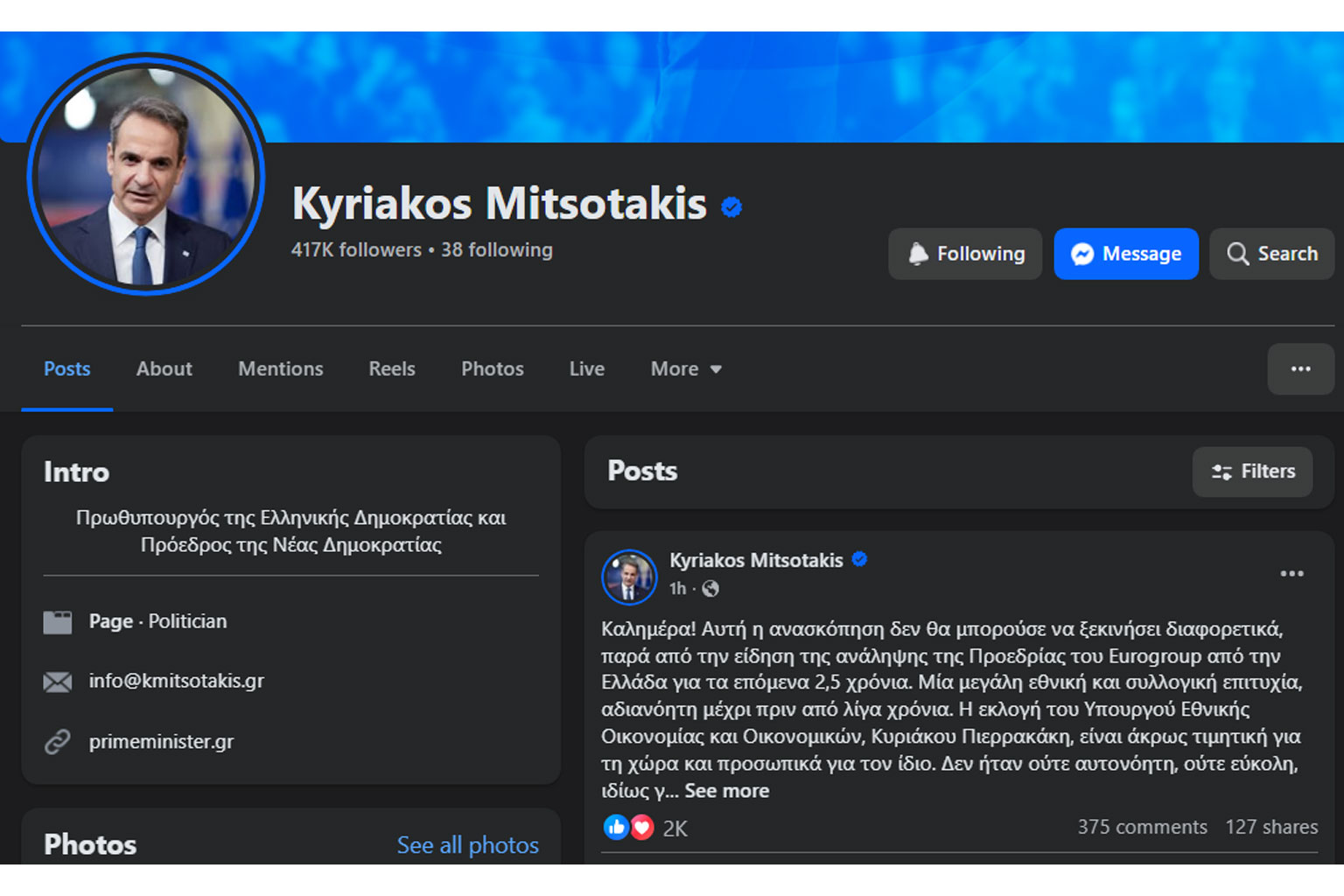Open the Mentions tab

pyautogui.click(x=281, y=369)
